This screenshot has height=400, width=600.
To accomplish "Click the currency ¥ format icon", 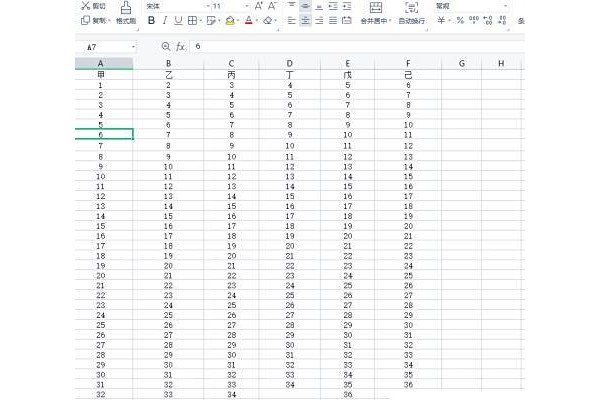I will (x=441, y=20).
